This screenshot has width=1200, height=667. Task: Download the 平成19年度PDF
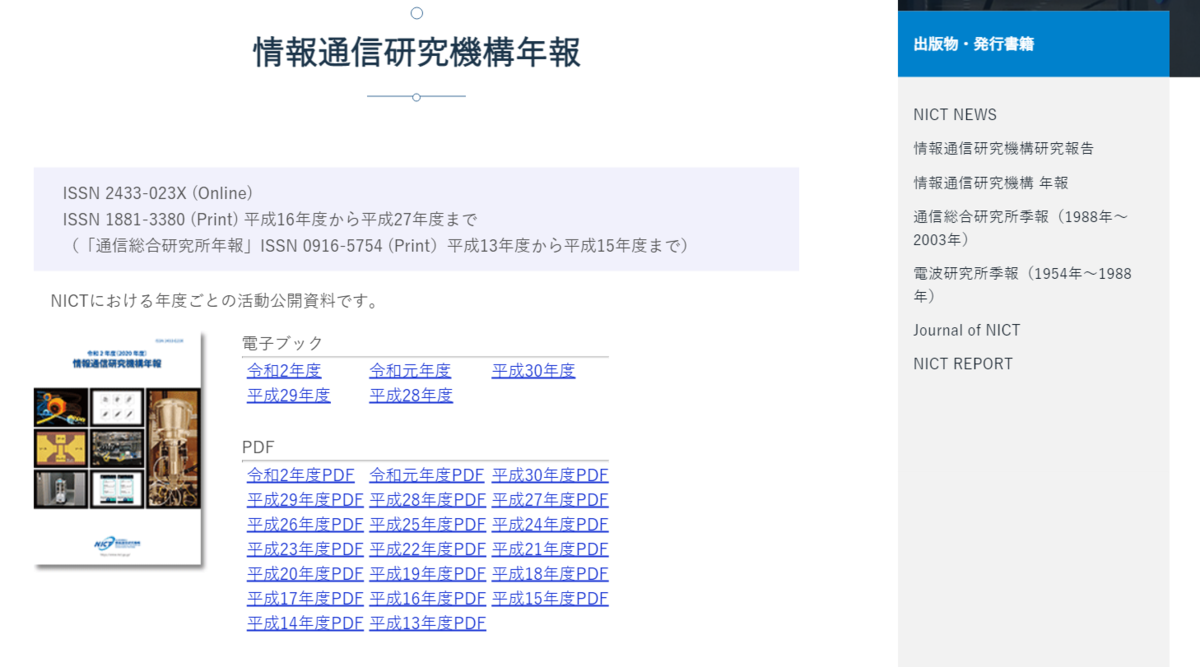pos(428,574)
